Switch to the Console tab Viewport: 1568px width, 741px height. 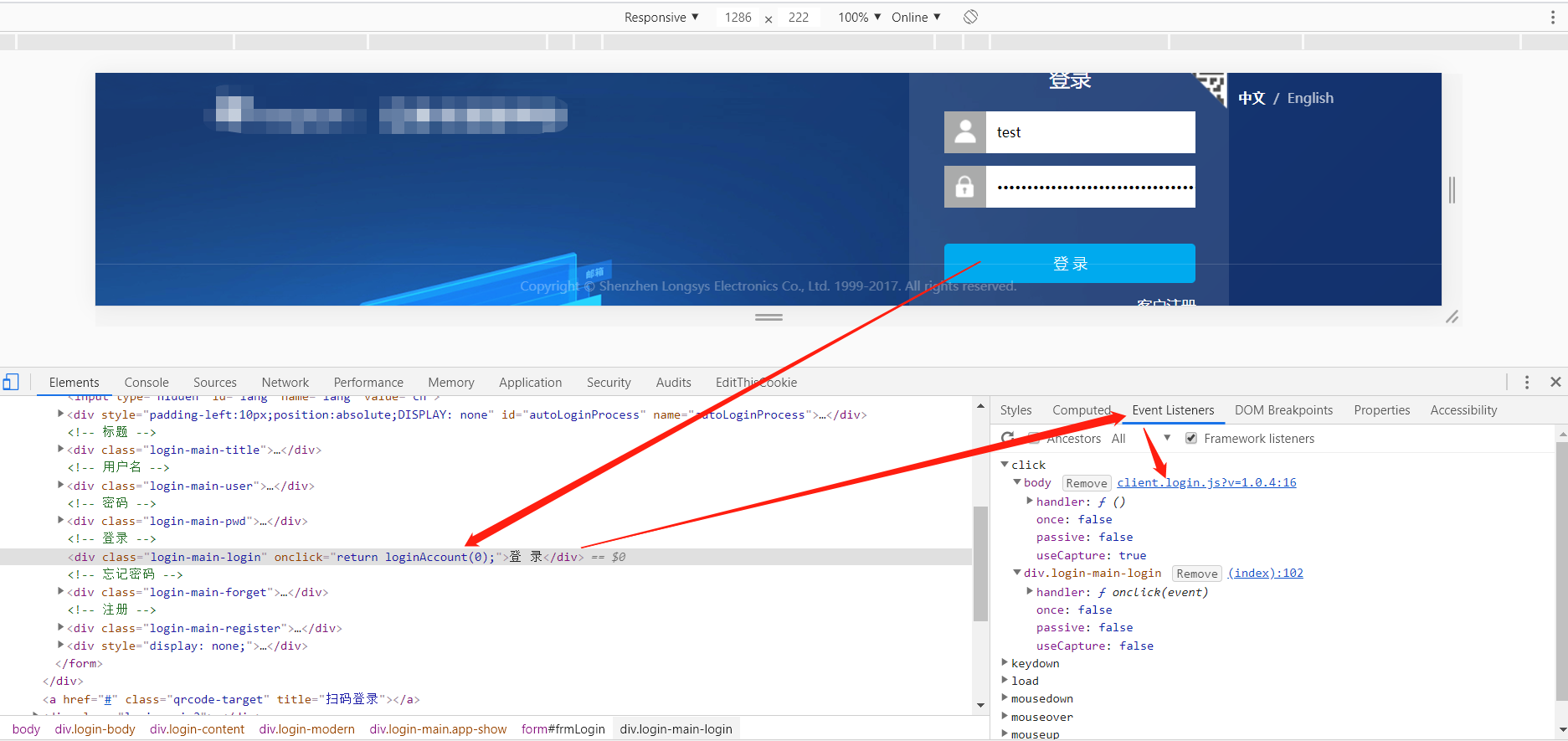[147, 382]
